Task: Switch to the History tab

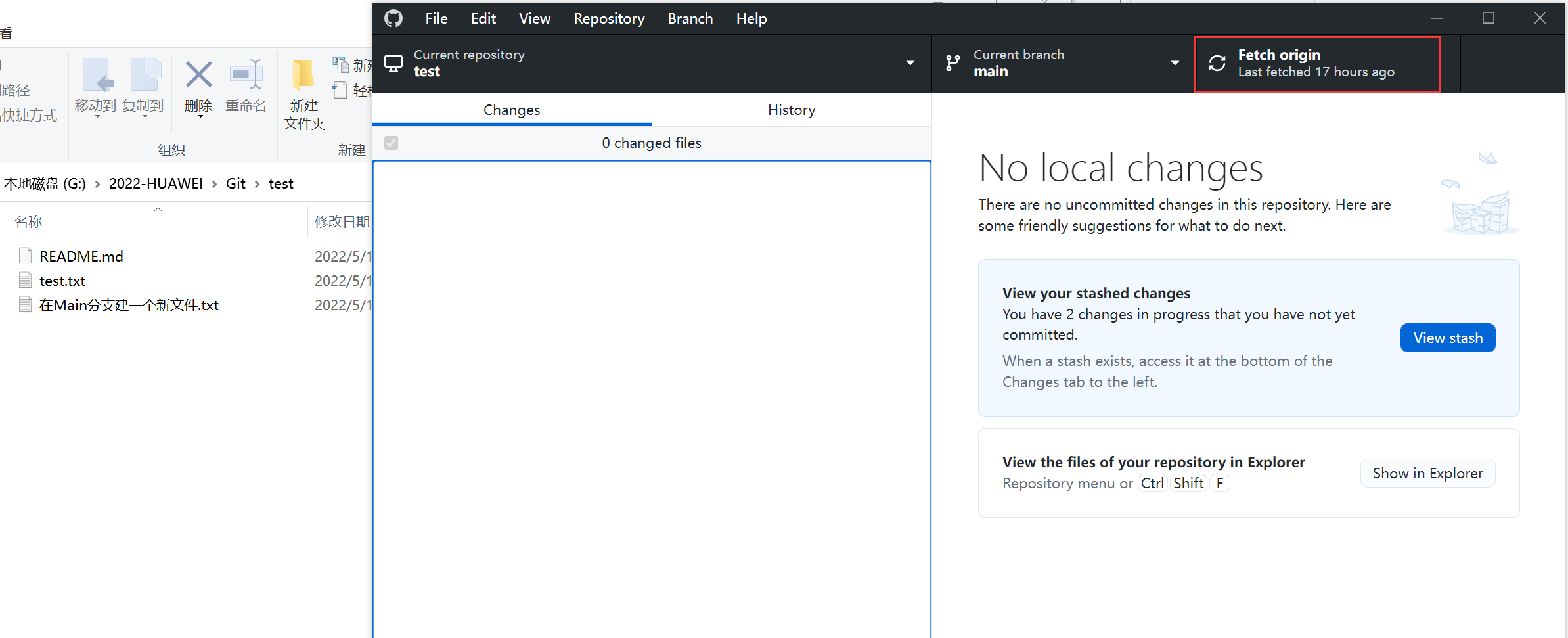Action: point(791,110)
